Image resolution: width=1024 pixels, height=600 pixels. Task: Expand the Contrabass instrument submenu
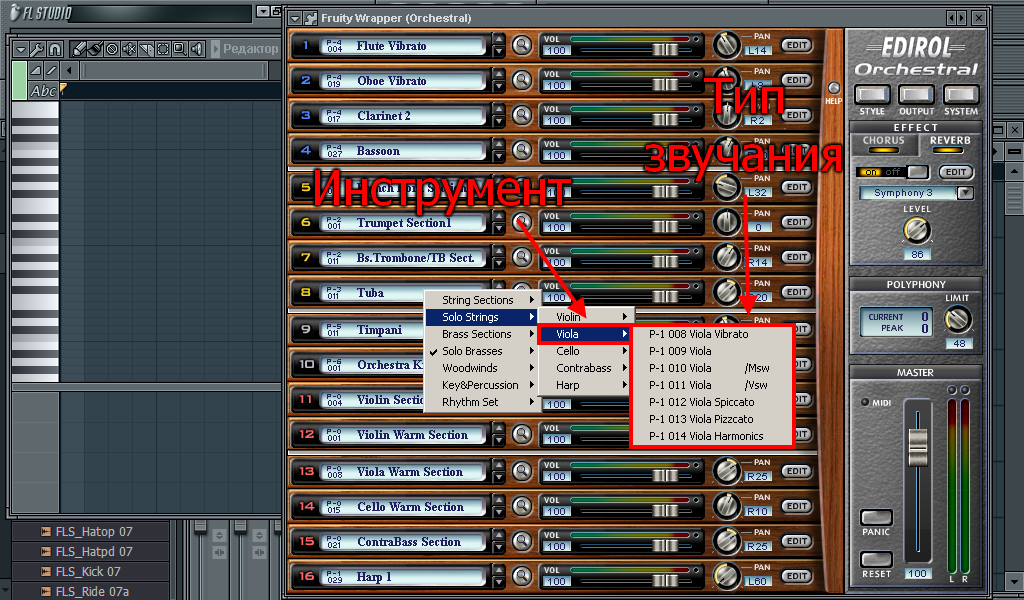[x=584, y=368]
